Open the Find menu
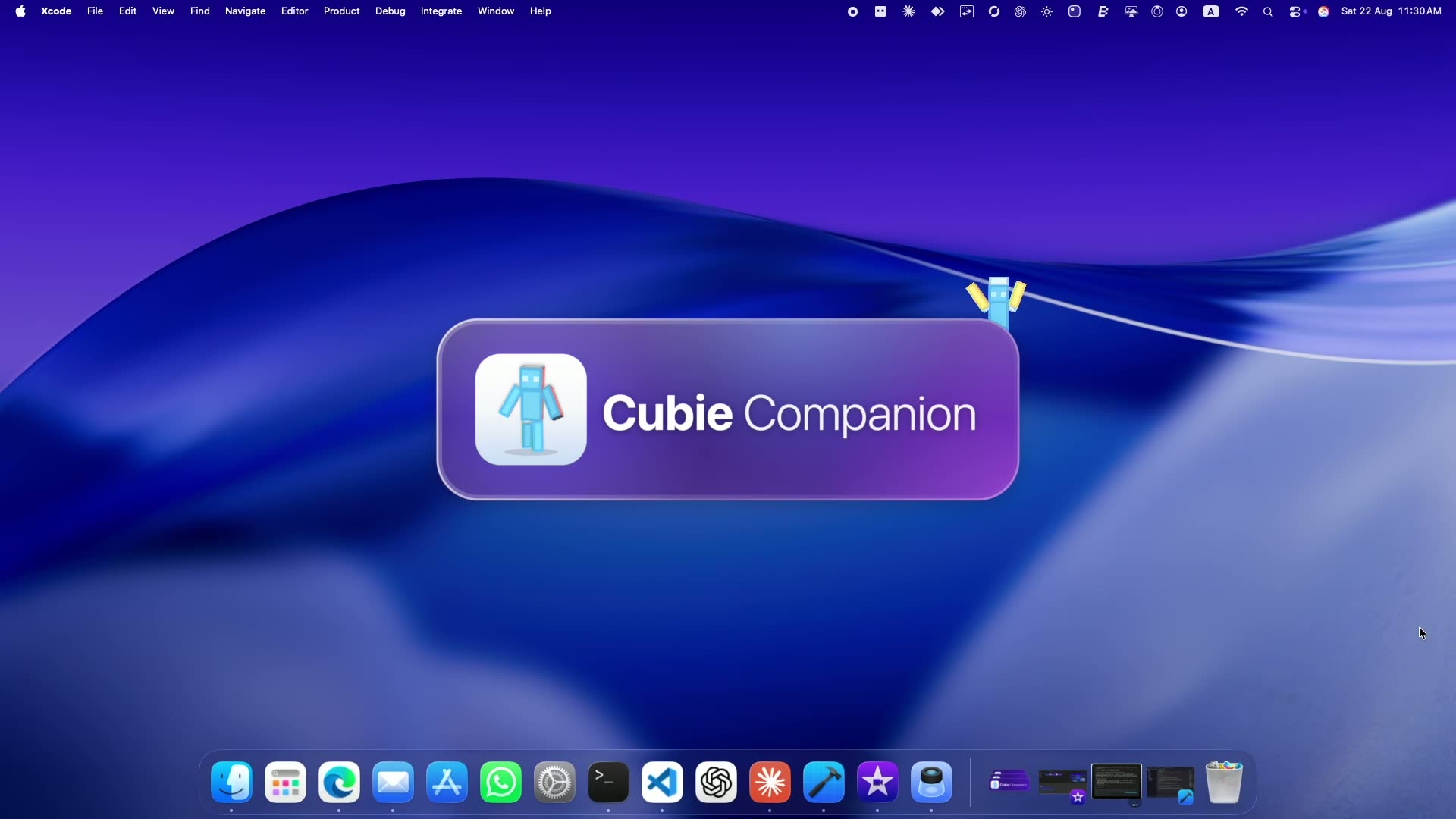Image resolution: width=1456 pixels, height=819 pixels. (x=199, y=11)
